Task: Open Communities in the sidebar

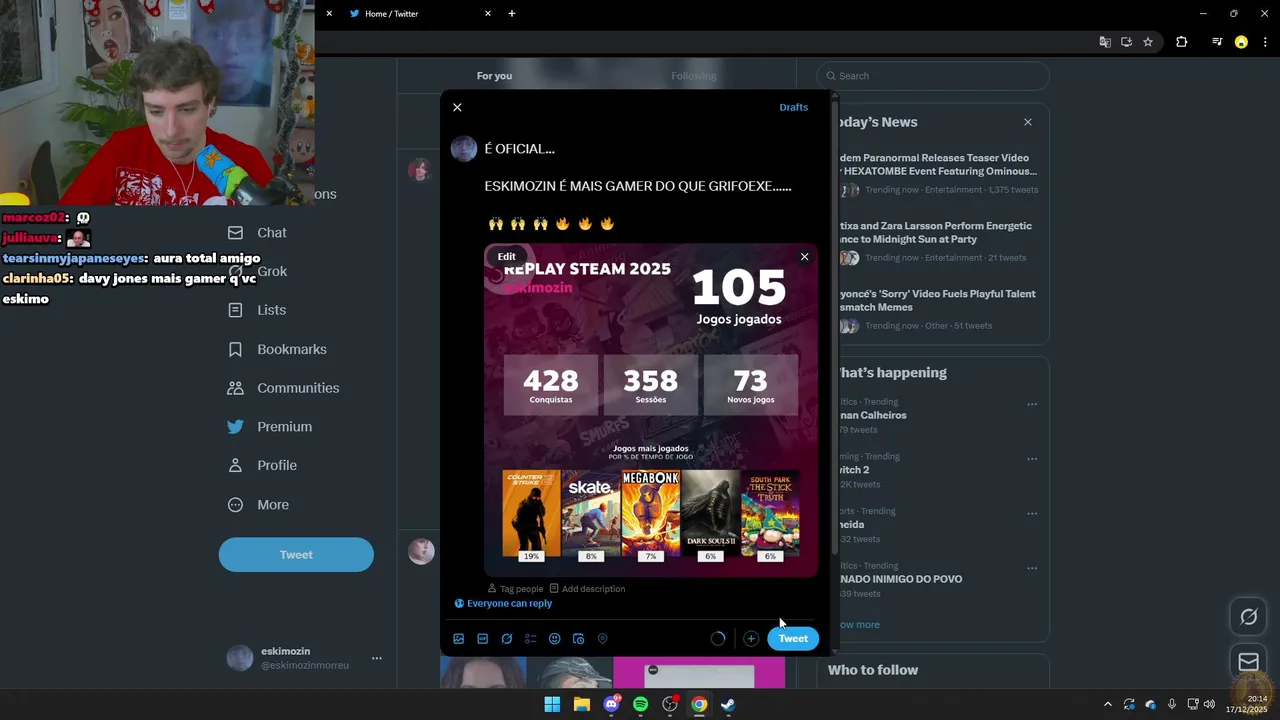Action: pos(284,388)
